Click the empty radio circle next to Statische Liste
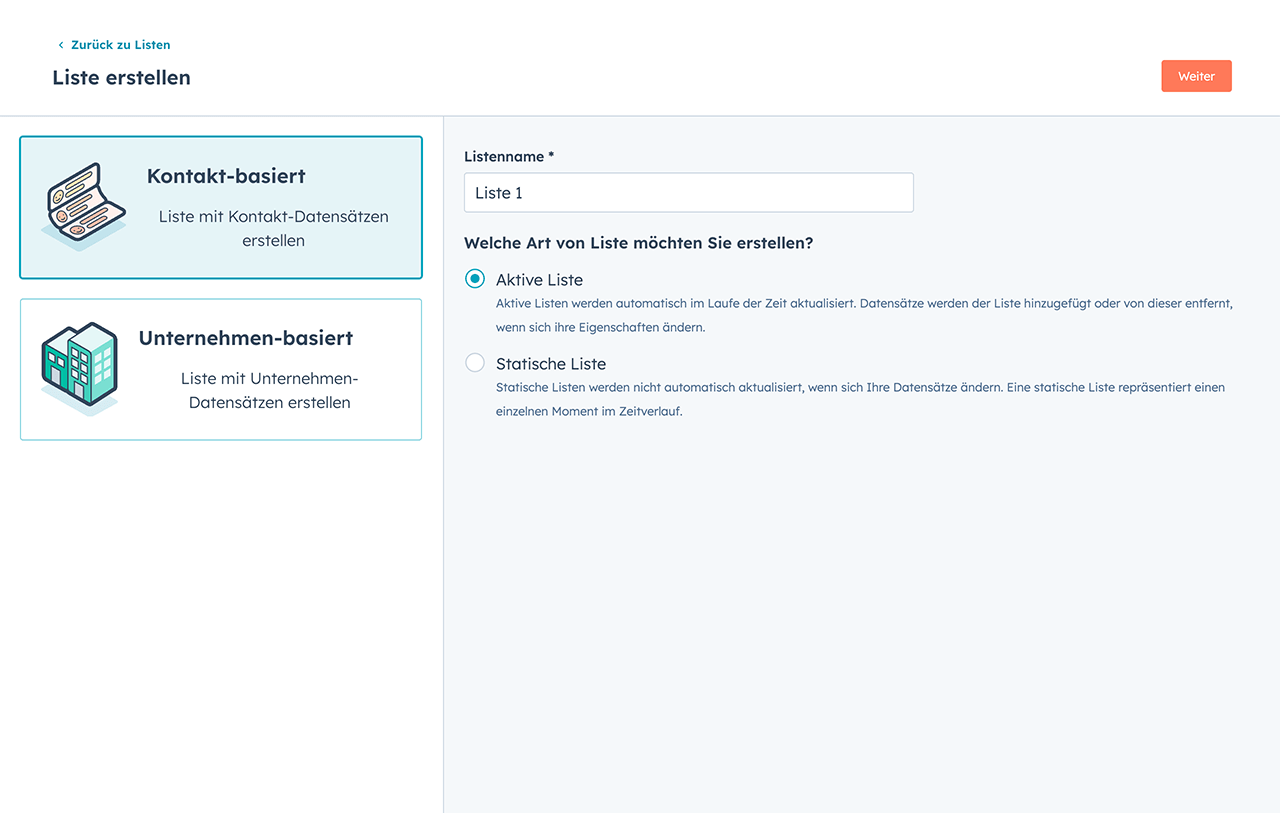The image size is (1280, 813). click(474, 363)
